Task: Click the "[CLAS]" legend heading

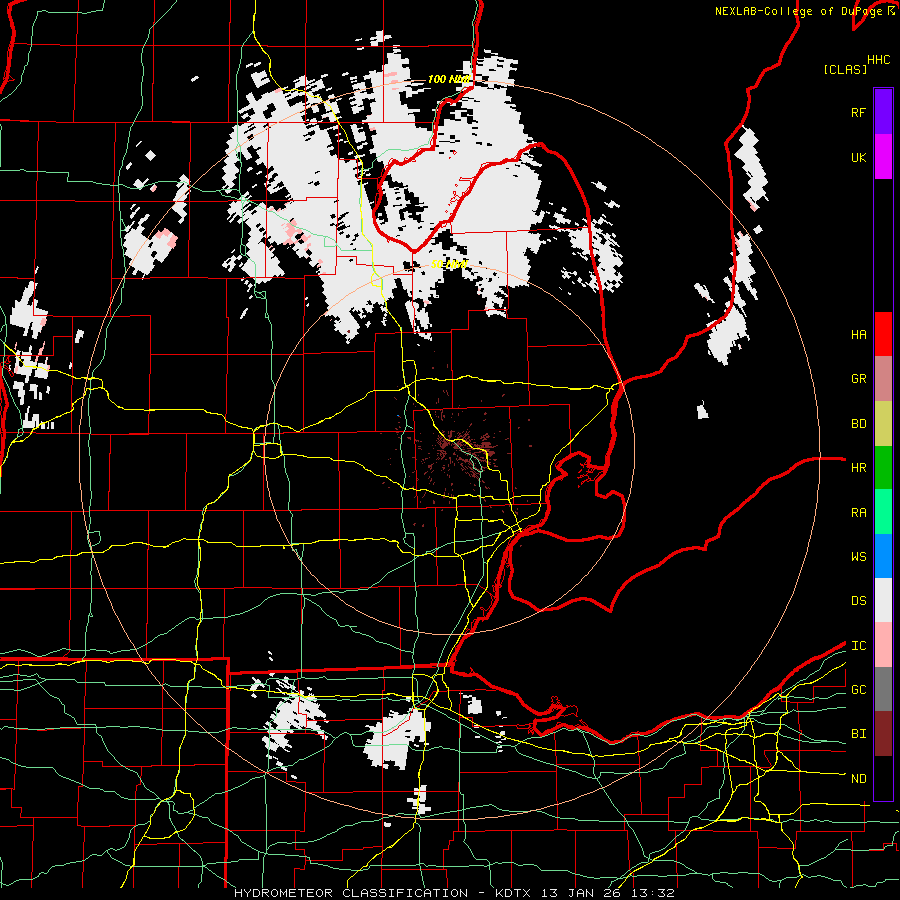Action: (x=845, y=69)
